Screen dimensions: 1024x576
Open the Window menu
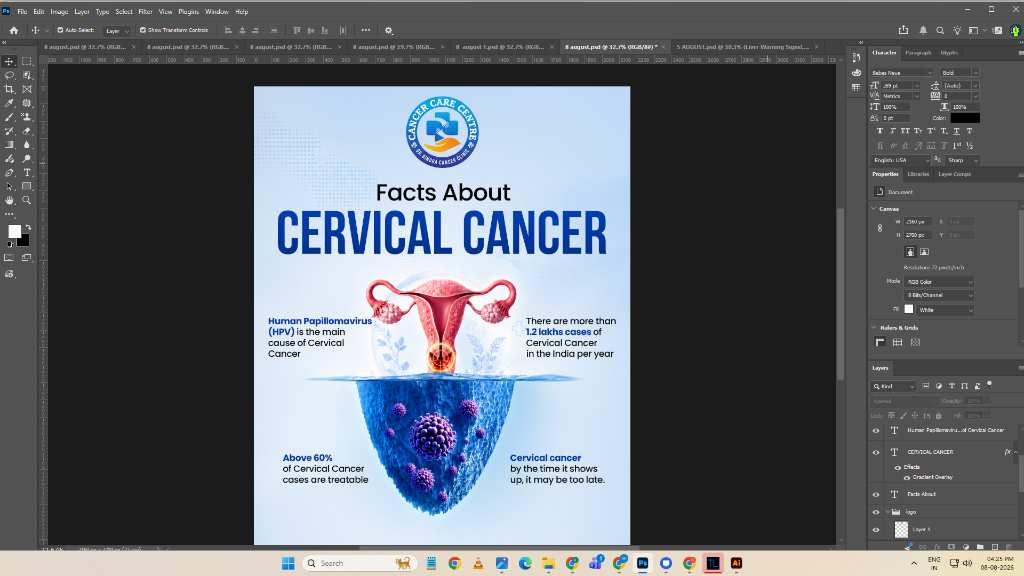click(x=217, y=12)
